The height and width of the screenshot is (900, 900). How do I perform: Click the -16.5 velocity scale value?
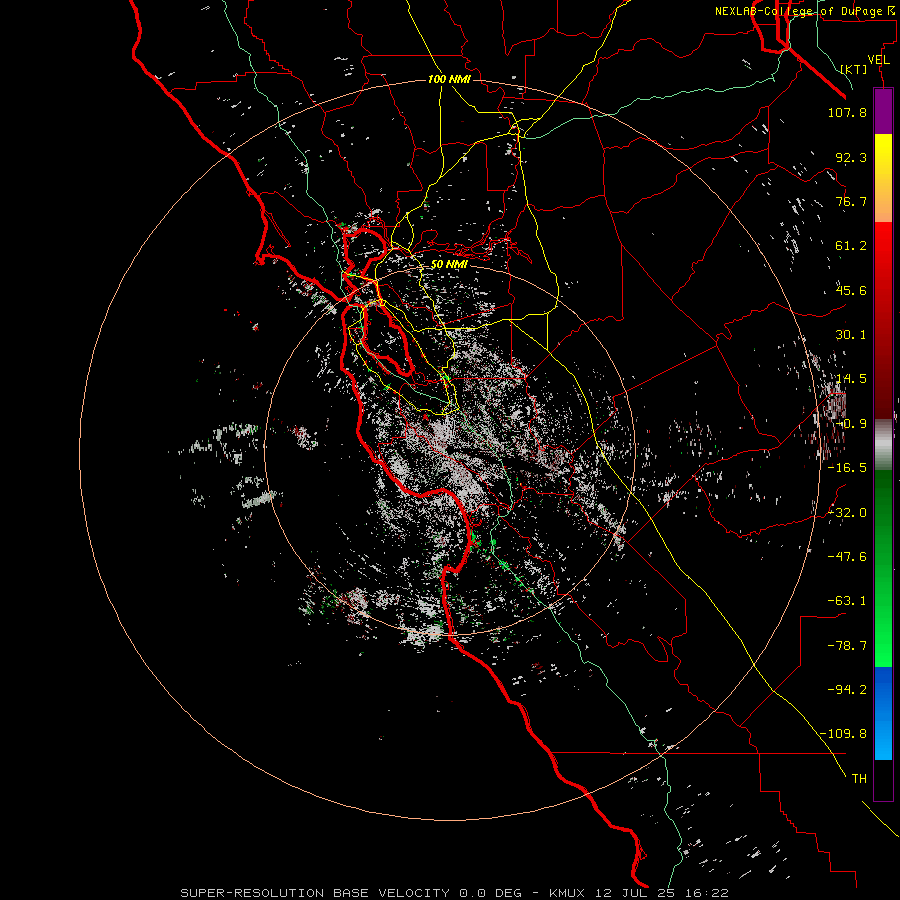847,468
